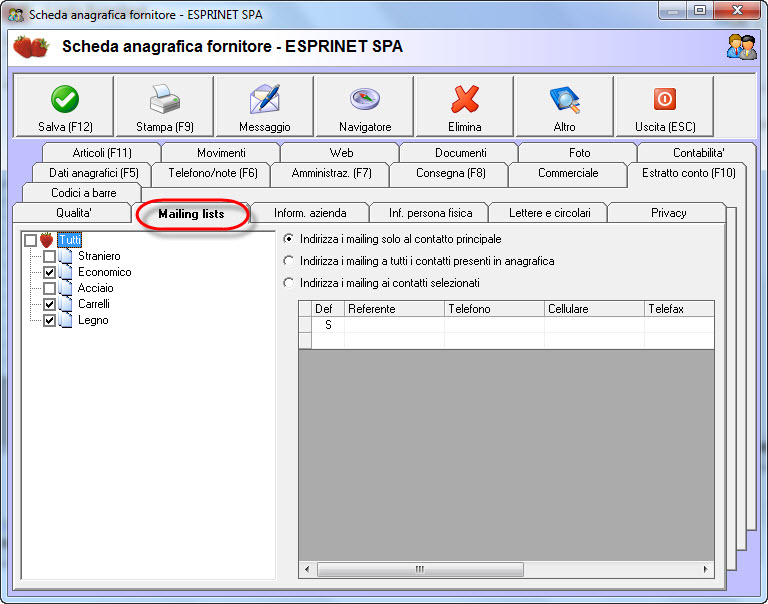This screenshot has width=768, height=604.
Task: Click the Uscita (ESC) exit button
Action: pos(665,106)
